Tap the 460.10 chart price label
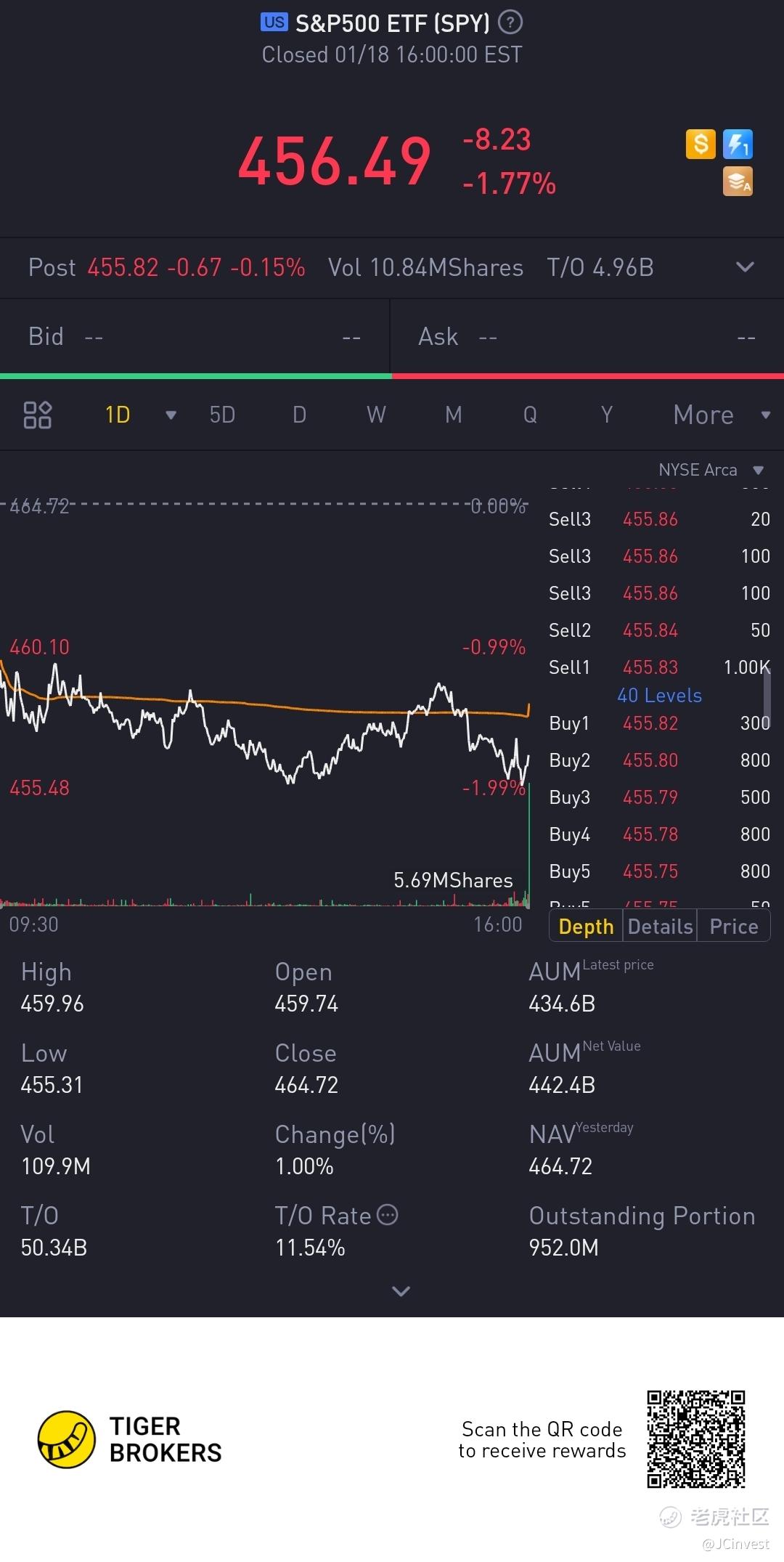The image size is (784, 1562). click(39, 647)
